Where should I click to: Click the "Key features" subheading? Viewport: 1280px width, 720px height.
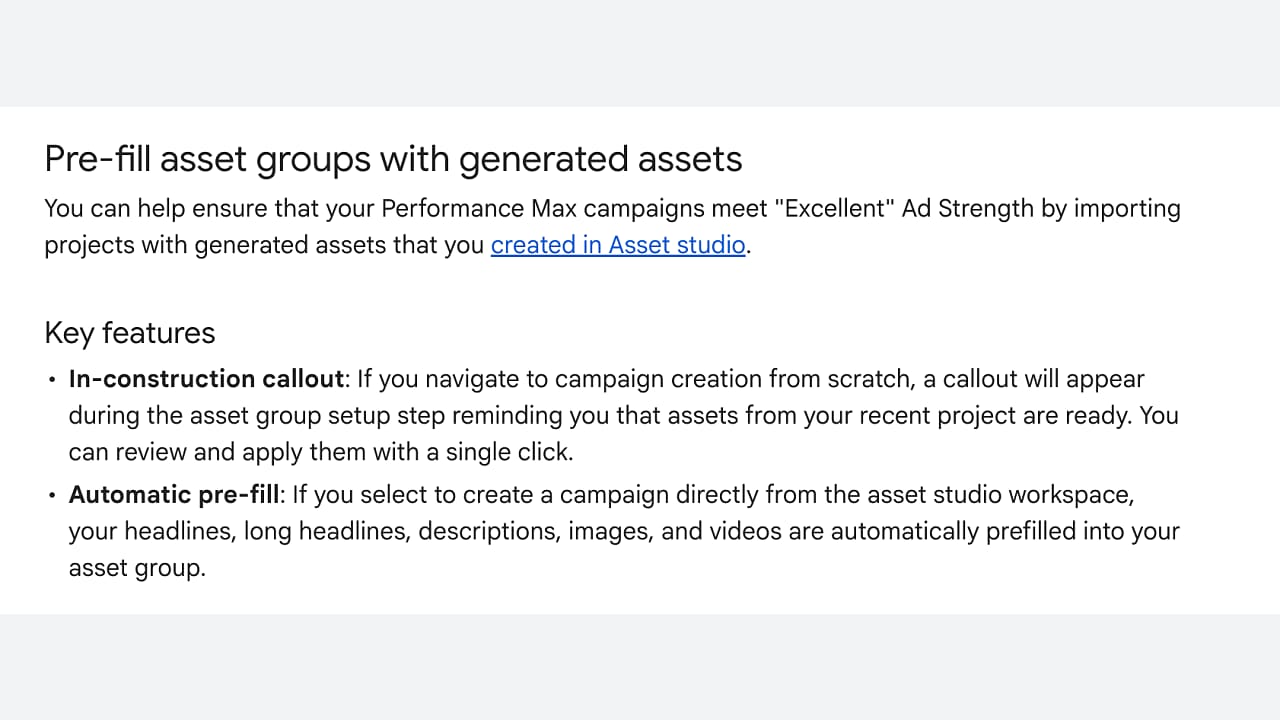(x=130, y=333)
